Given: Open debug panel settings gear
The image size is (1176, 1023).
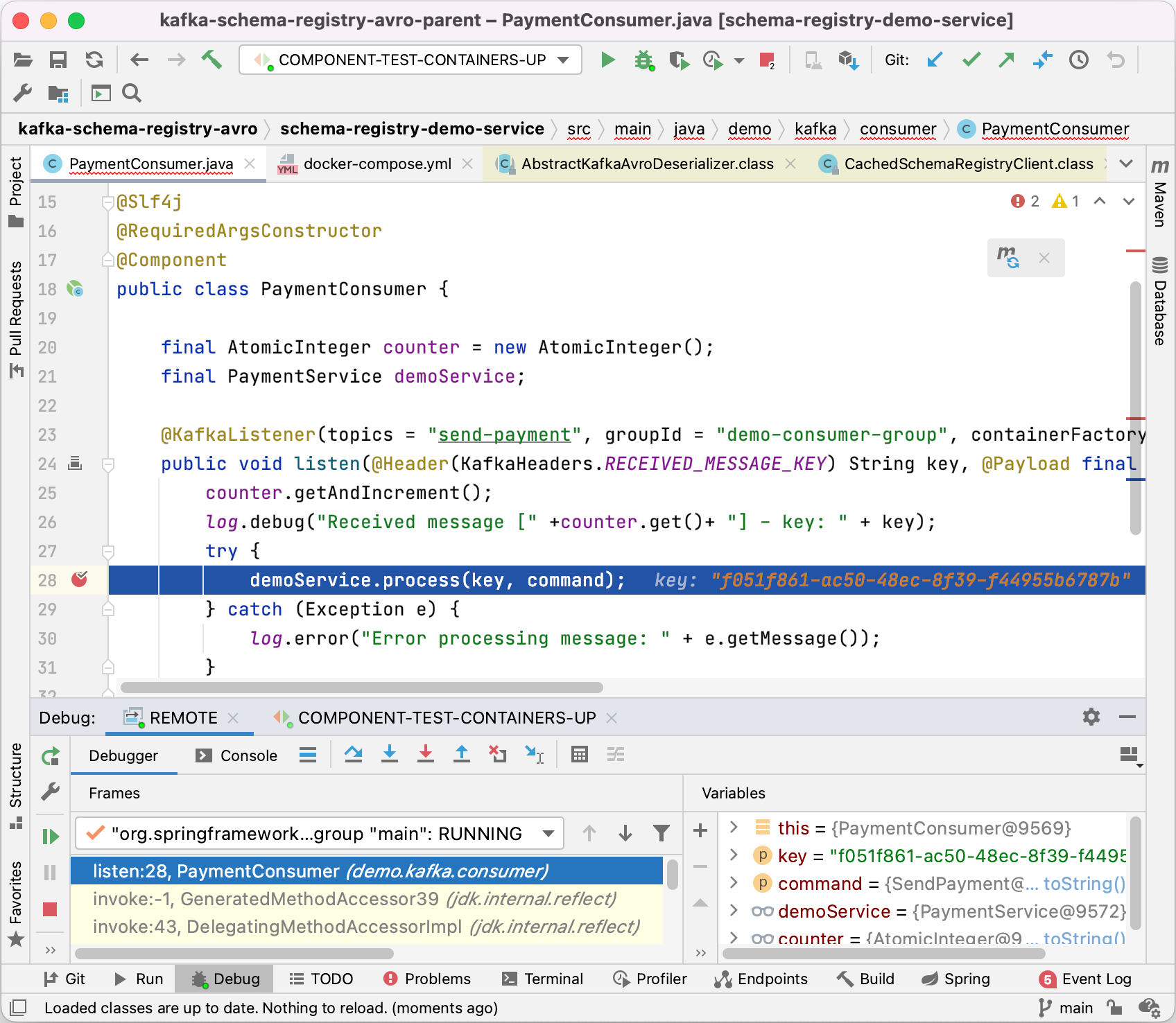Looking at the screenshot, I should (1091, 717).
